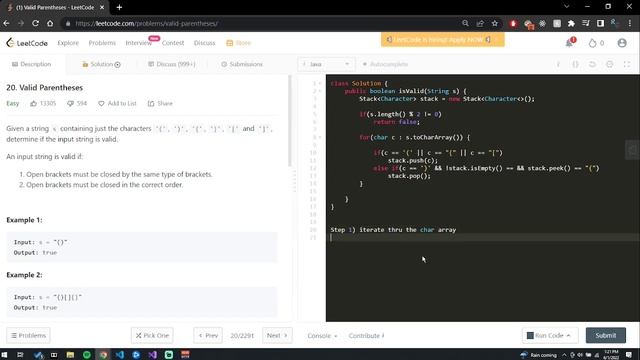Click the zoom magnifier icon in address bar
This screenshot has width=640, height=360.
465,24
